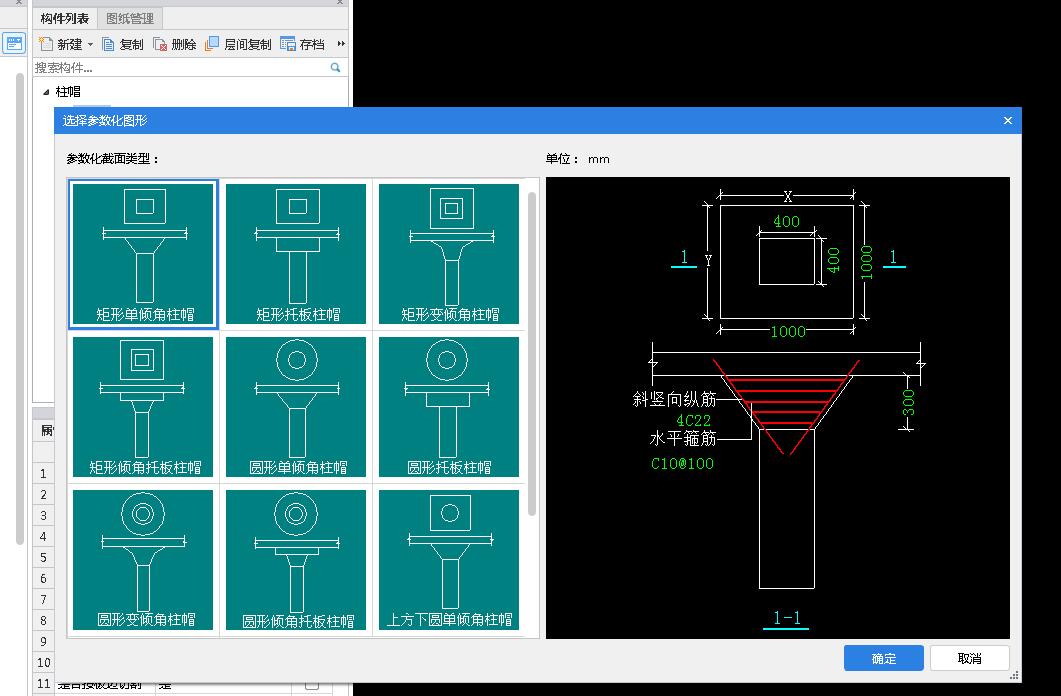Image resolution: width=1061 pixels, height=696 pixels.
Task: Click the vertical 400 column value
Action: tap(834, 260)
